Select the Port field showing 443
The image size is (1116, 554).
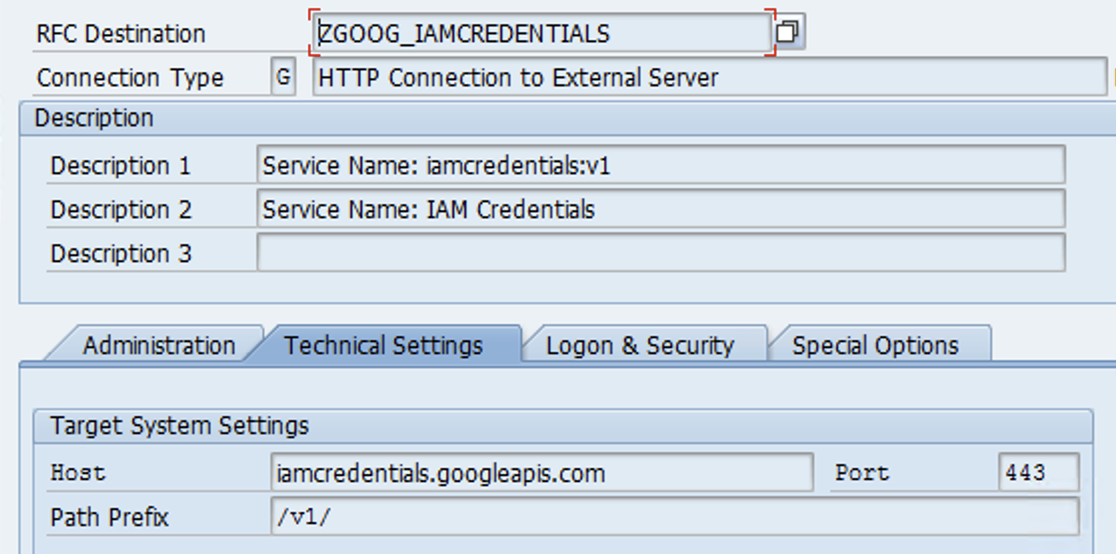pos(1037,473)
